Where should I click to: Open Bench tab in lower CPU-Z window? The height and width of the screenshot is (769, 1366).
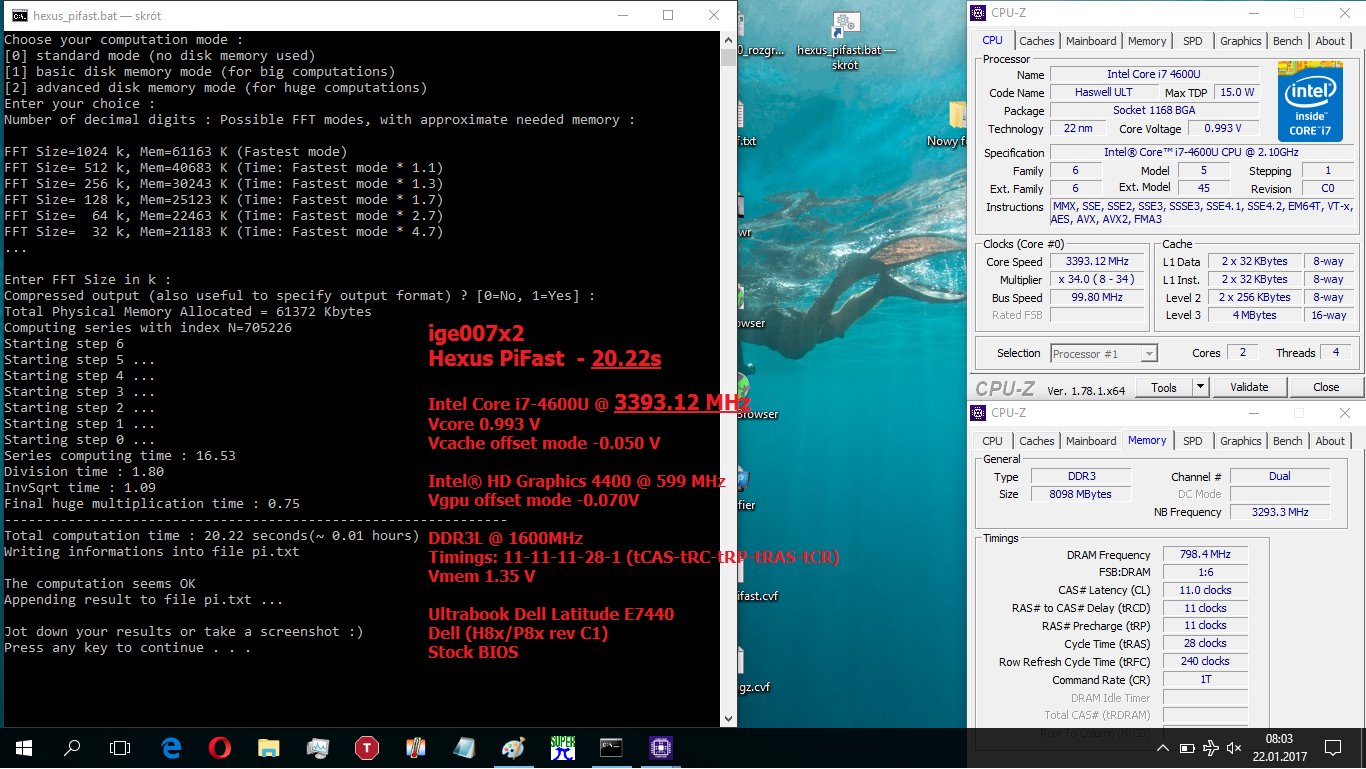(1288, 441)
